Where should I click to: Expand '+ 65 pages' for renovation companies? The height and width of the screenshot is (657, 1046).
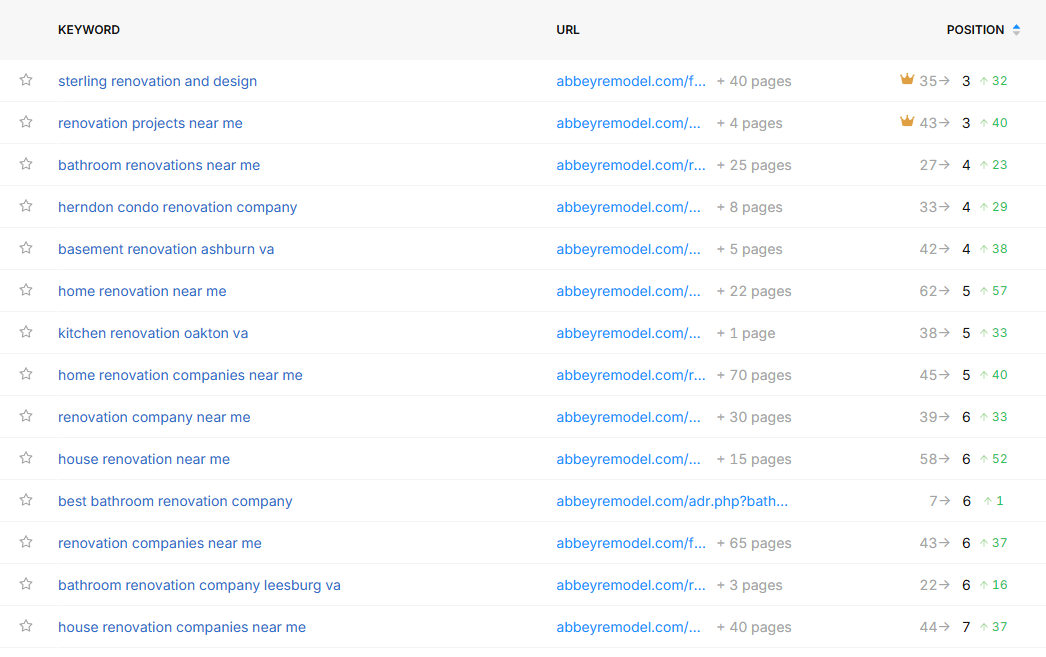[753, 543]
